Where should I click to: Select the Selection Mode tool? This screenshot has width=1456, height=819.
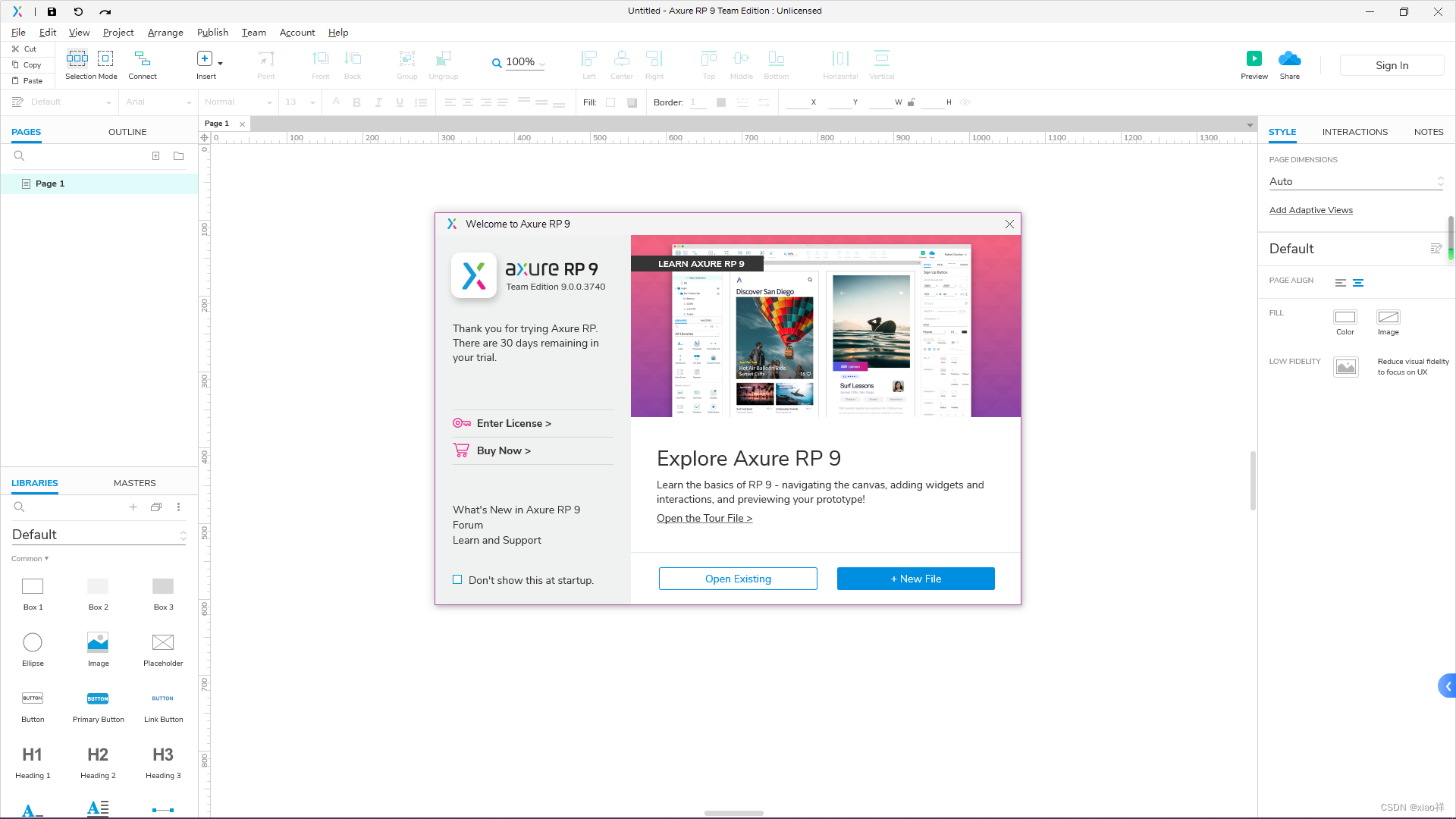click(91, 65)
